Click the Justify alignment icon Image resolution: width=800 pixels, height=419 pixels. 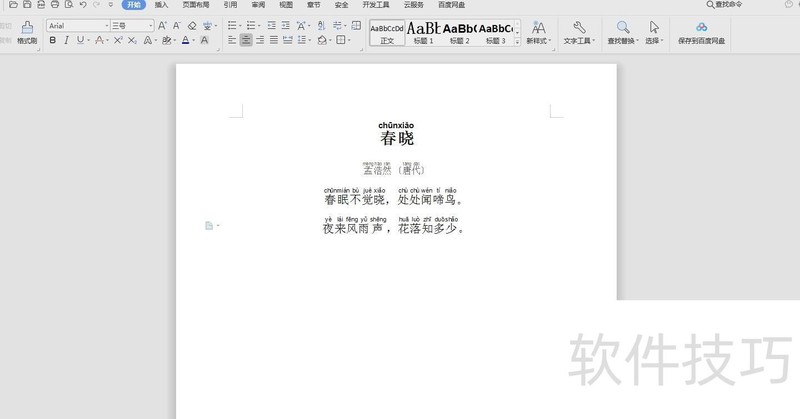[x=274, y=40]
